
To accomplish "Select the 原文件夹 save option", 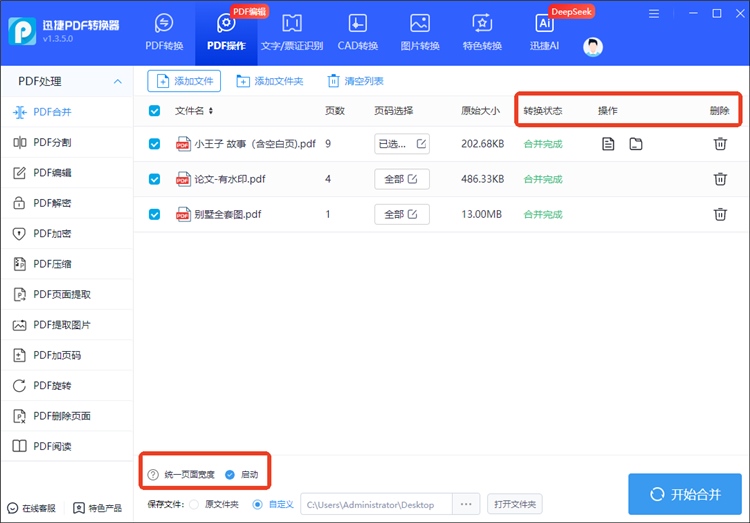I will 194,504.
